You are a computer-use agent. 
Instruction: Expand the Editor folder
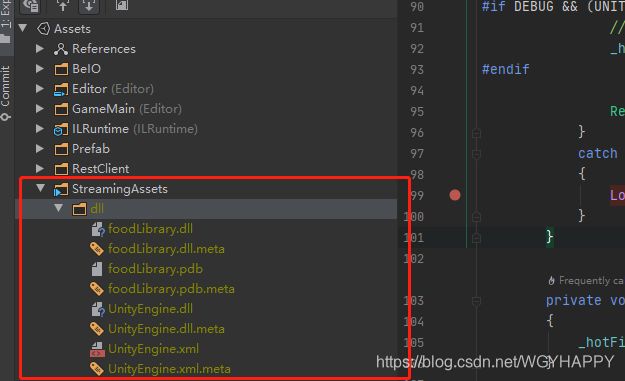coord(39,88)
